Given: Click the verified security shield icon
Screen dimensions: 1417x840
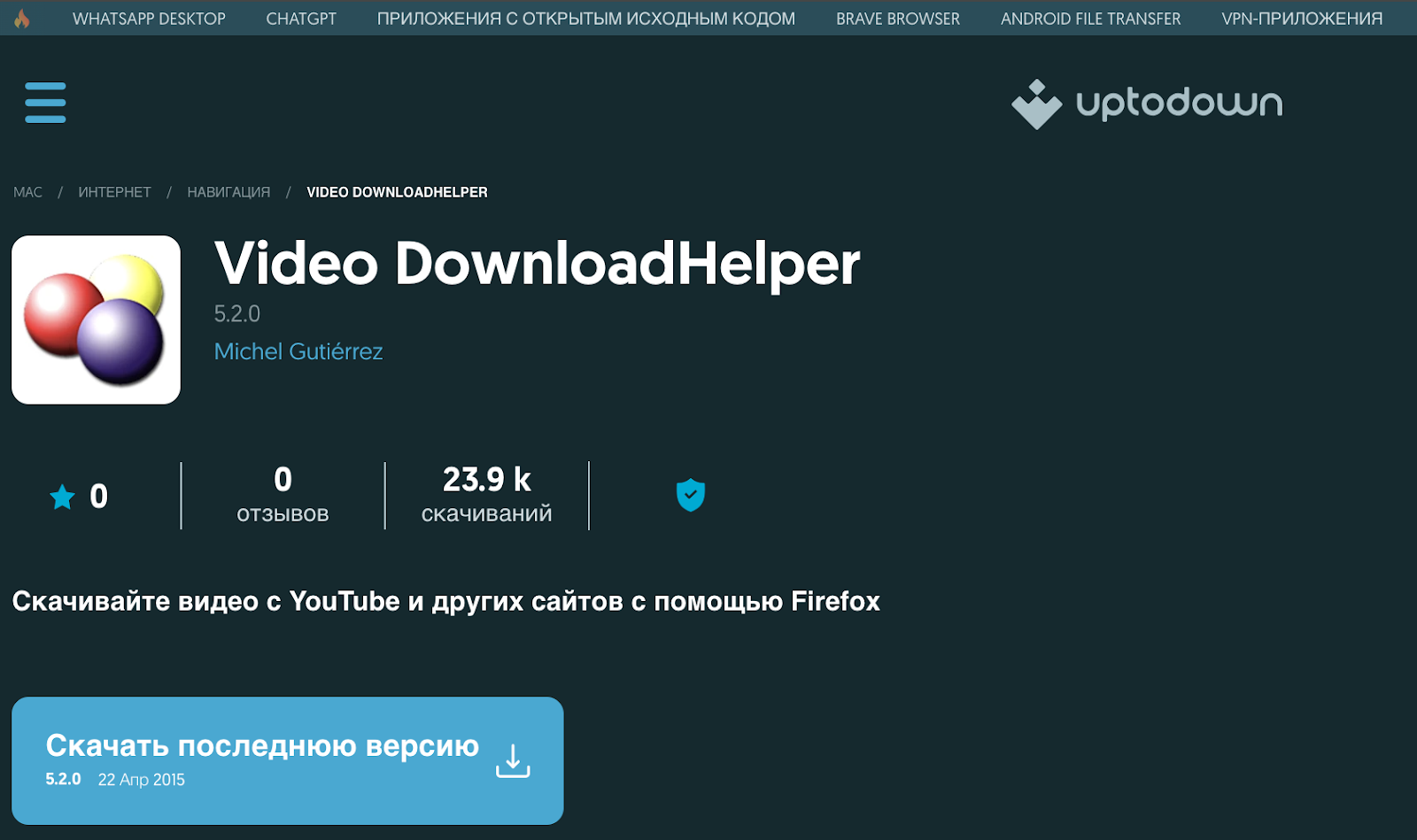Looking at the screenshot, I should (691, 495).
